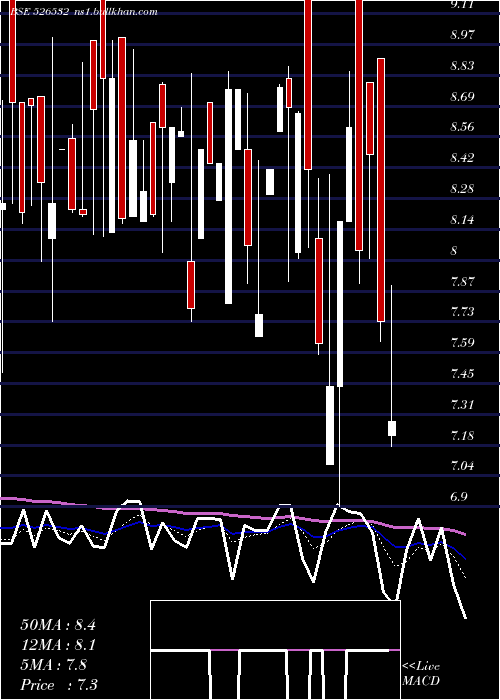Click the 7.45 price axis label

point(463,373)
